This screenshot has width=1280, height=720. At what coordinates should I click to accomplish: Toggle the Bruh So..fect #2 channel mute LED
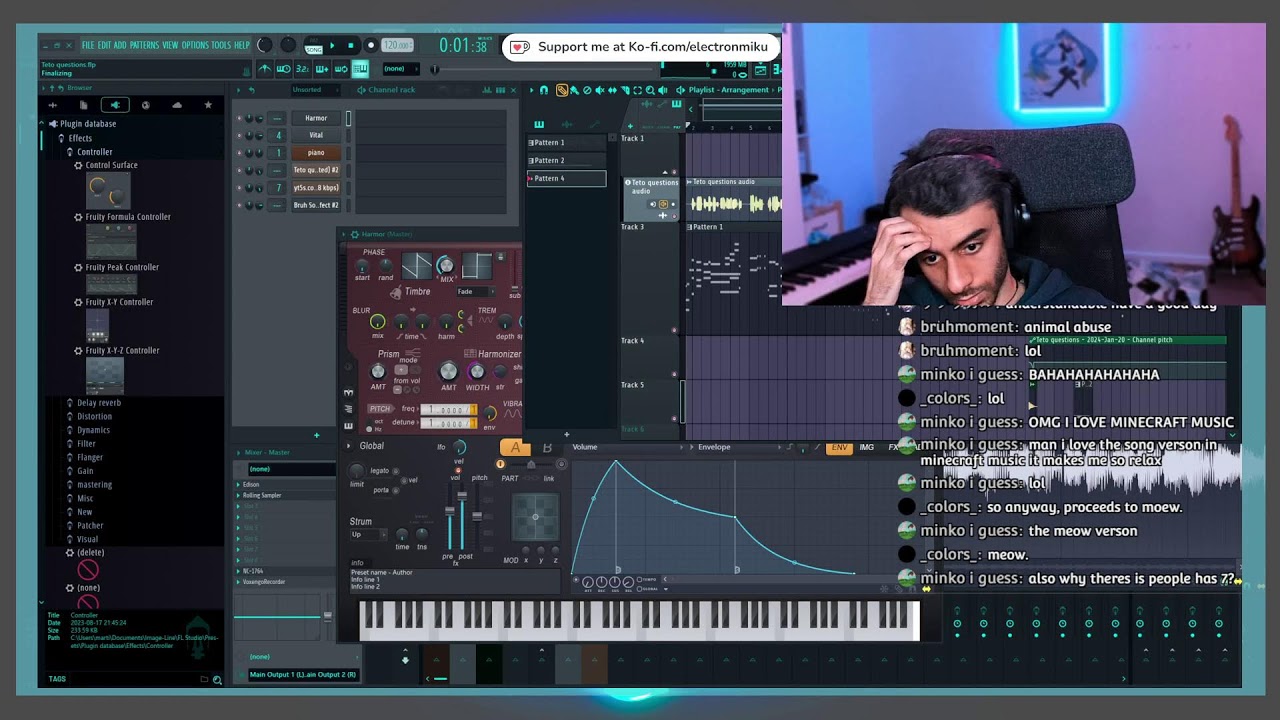pyautogui.click(x=239, y=205)
